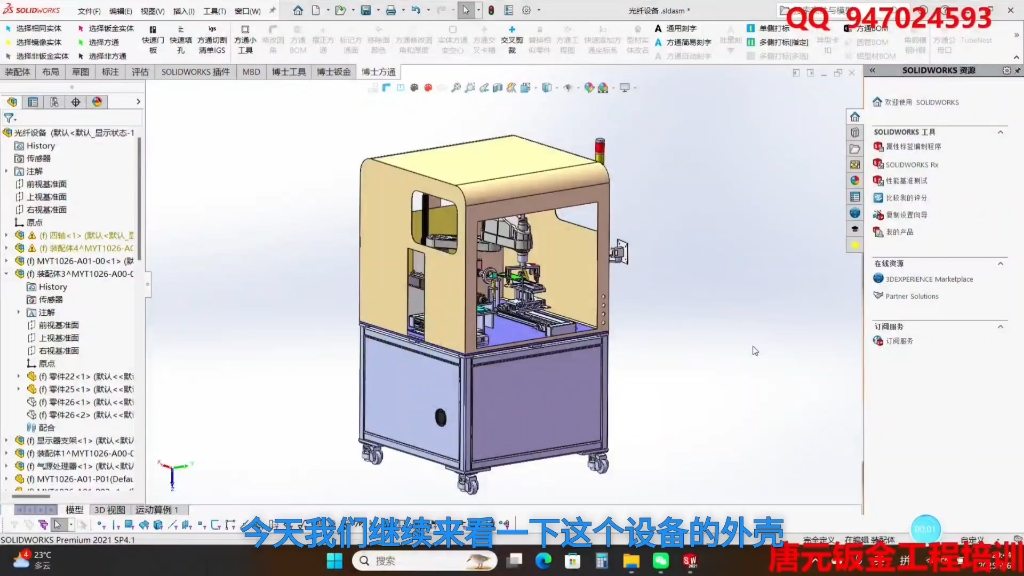This screenshot has height=576, width=1024.
Task: Click the Home icon in the top toolbar
Action: (x=298, y=10)
